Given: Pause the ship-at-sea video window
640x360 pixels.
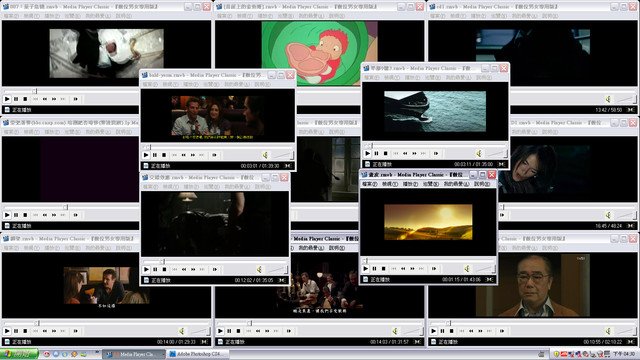Looking at the screenshot, I should click(376, 153).
